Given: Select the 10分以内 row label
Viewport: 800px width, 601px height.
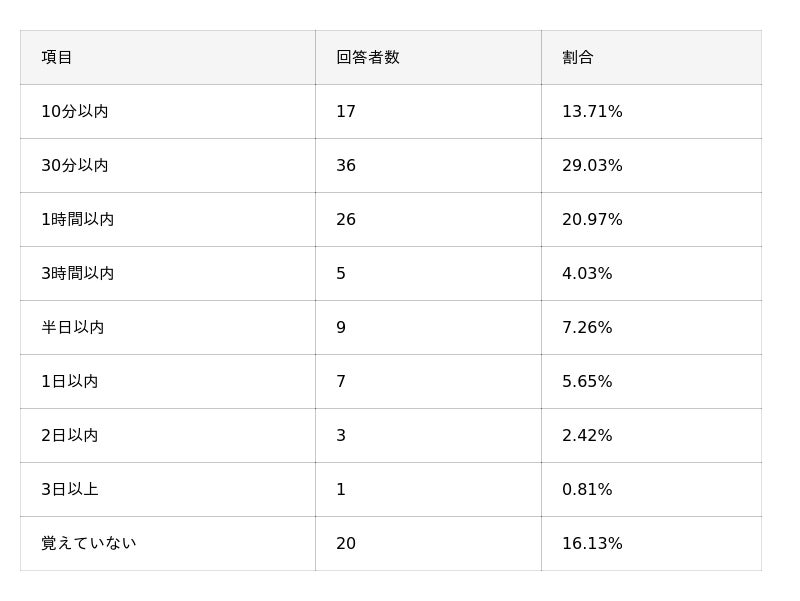Looking at the screenshot, I should click(x=75, y=112).
